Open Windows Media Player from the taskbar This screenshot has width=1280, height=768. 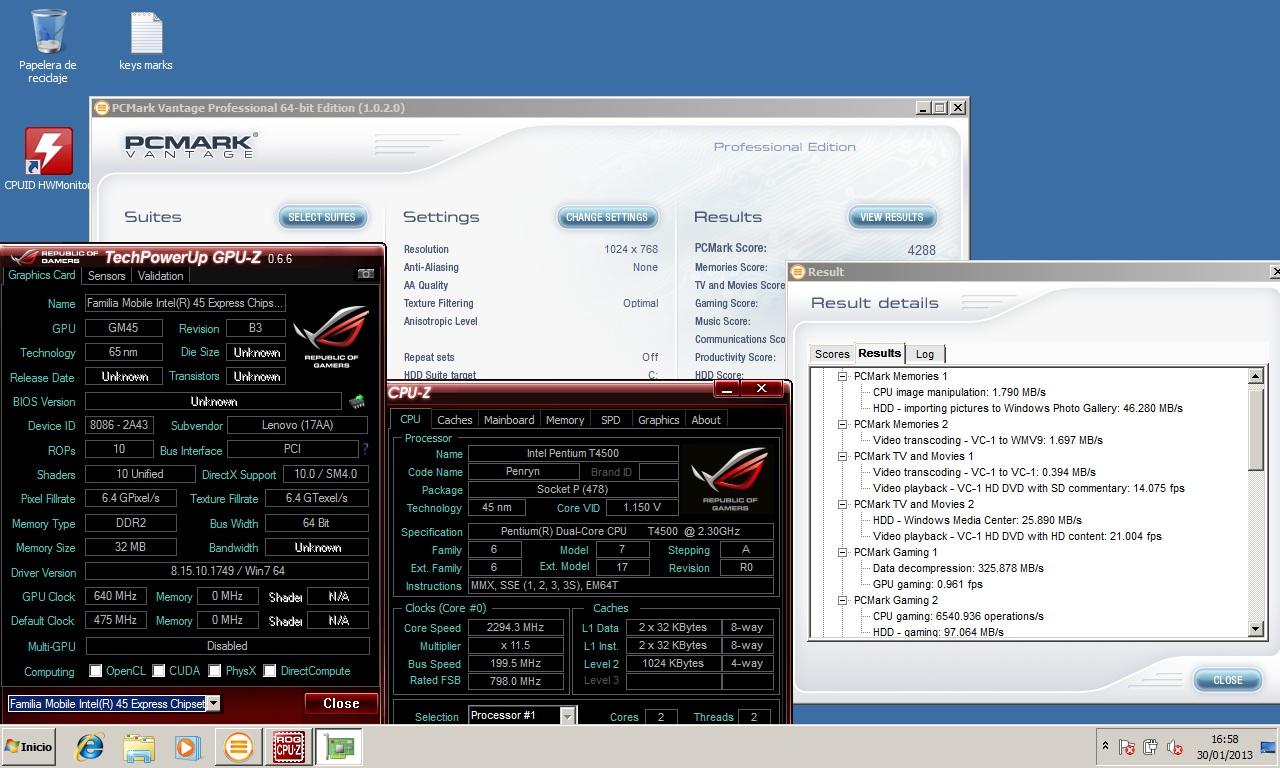tap(187, 747)
